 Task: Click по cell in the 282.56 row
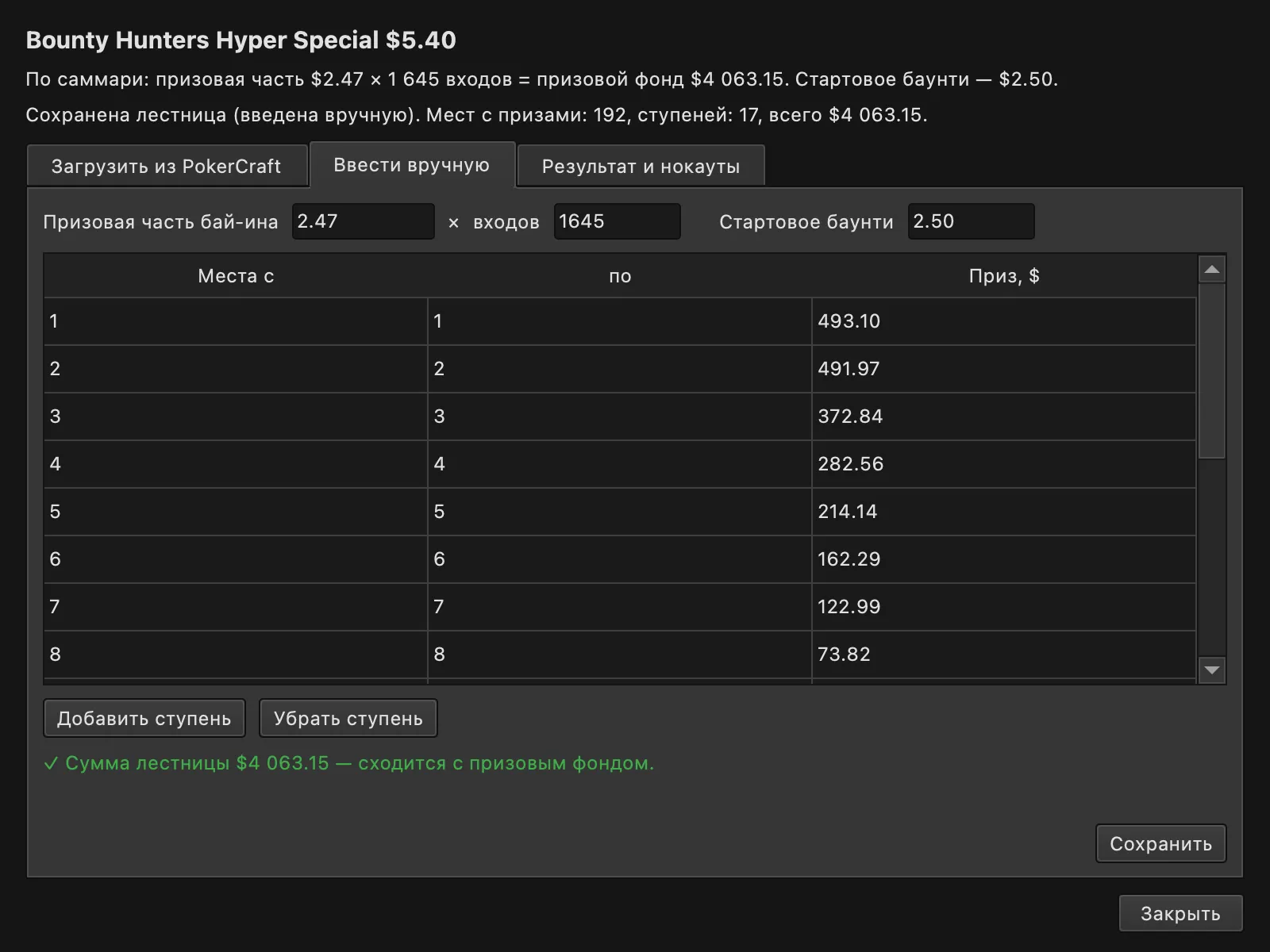[x=620, y=464]
